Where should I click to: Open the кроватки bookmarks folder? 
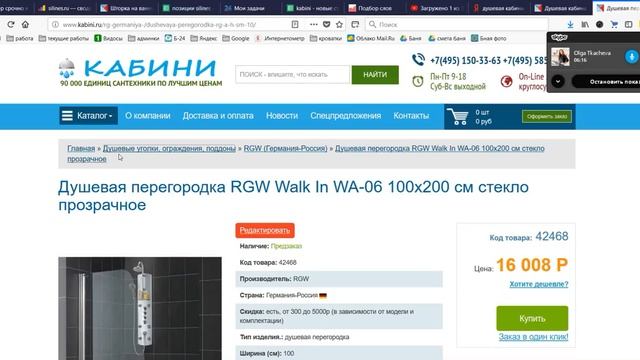coord(326,38)
